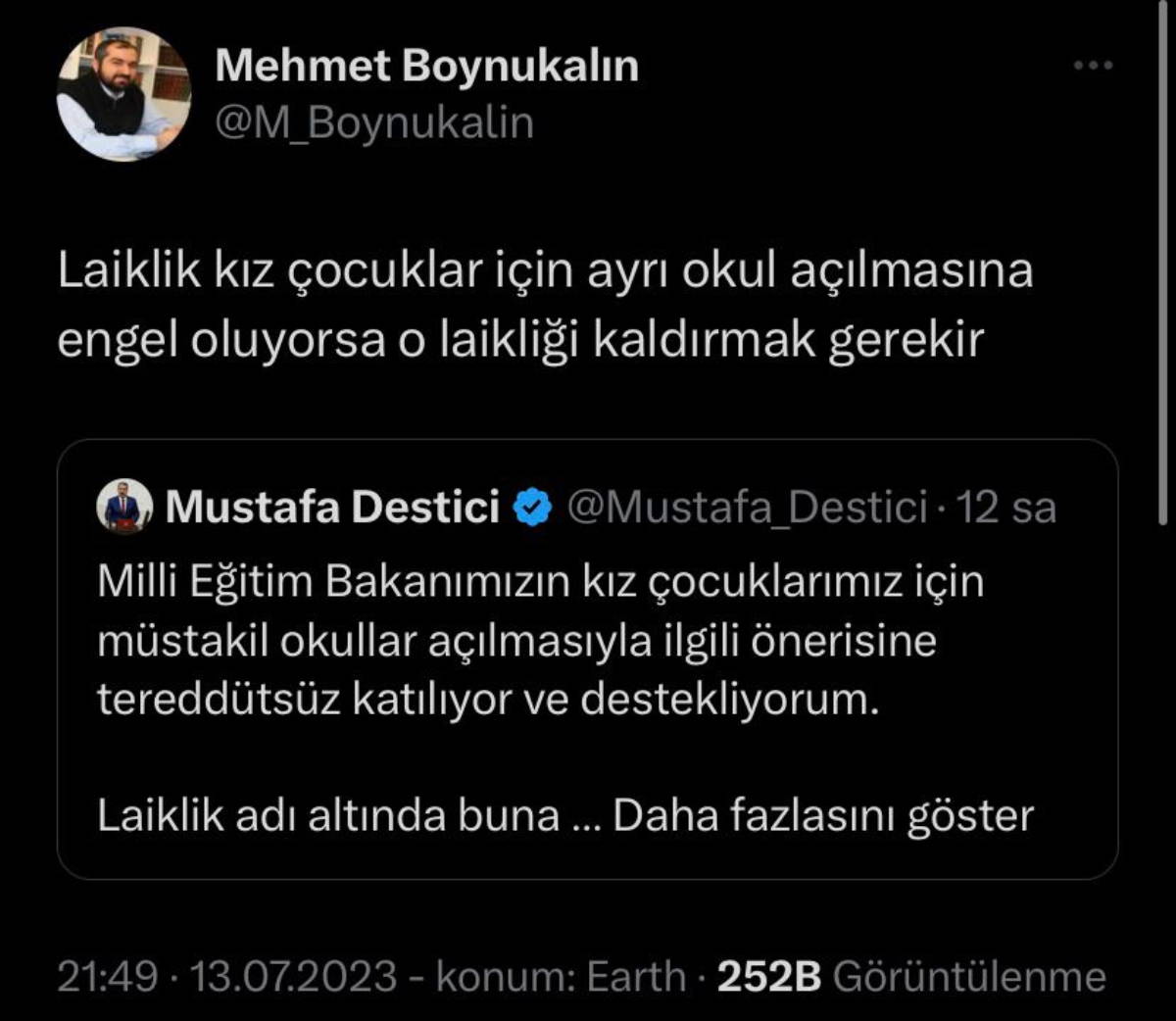
Task: Click the @Mustafa_Destici handle
Action: pyautogui.click(x=747, y=508)
